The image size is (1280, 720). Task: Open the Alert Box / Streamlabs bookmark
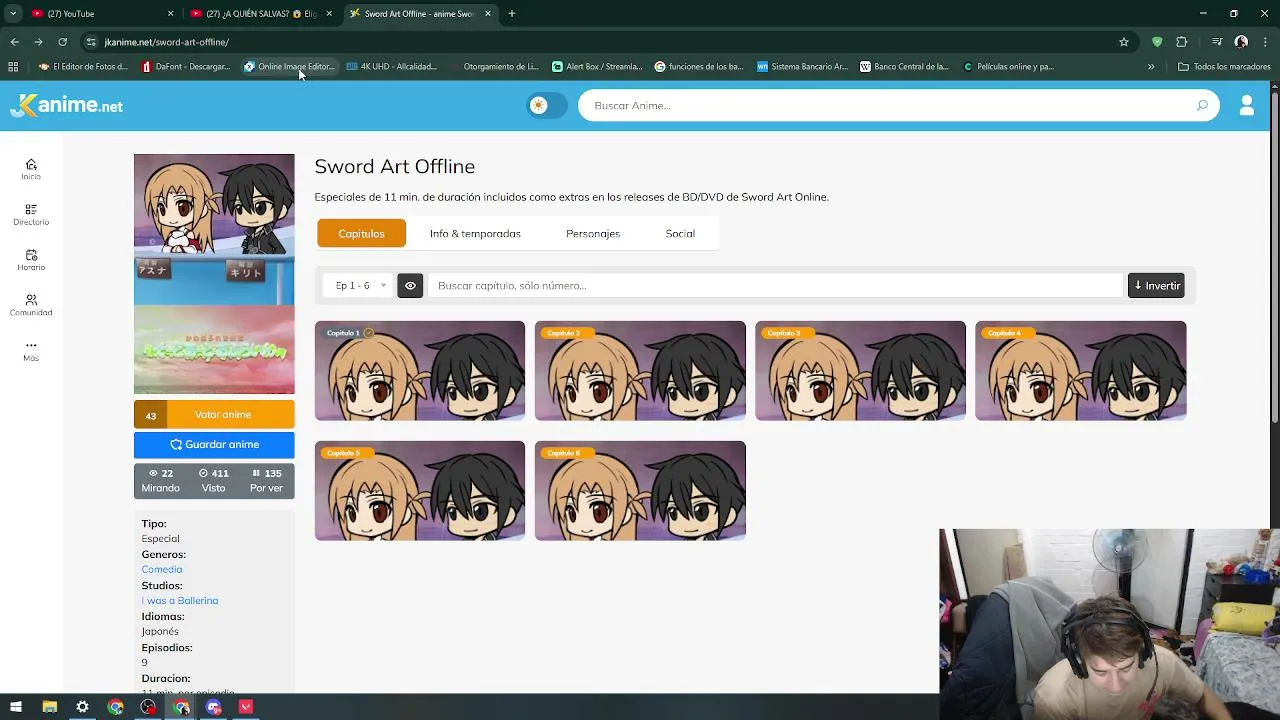597,67
